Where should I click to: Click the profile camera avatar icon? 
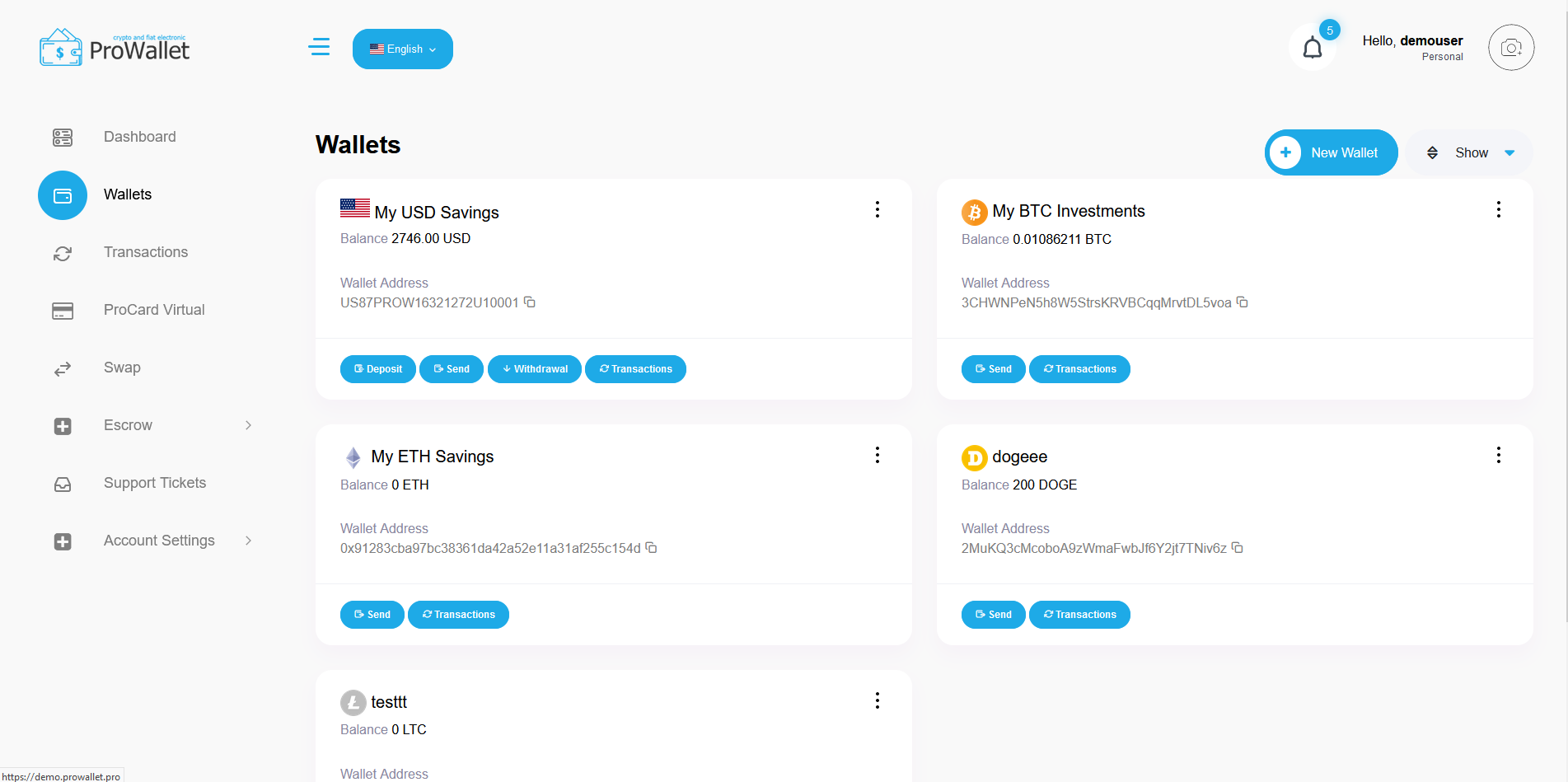point(1511,48)
